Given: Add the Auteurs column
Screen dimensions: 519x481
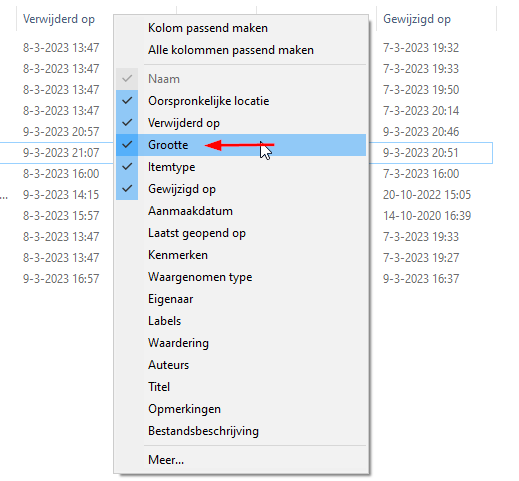Looking at the screenshot, I should pos(241,365).
